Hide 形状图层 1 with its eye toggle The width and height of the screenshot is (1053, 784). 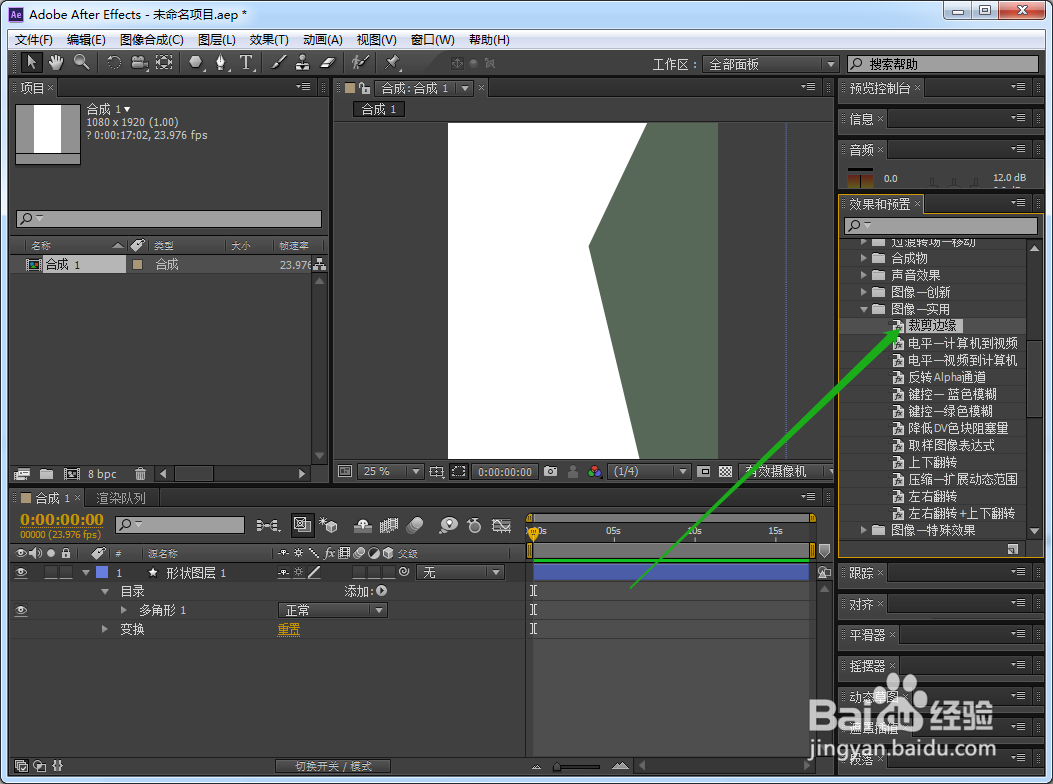pyautogui.click(x=21, y=572)
